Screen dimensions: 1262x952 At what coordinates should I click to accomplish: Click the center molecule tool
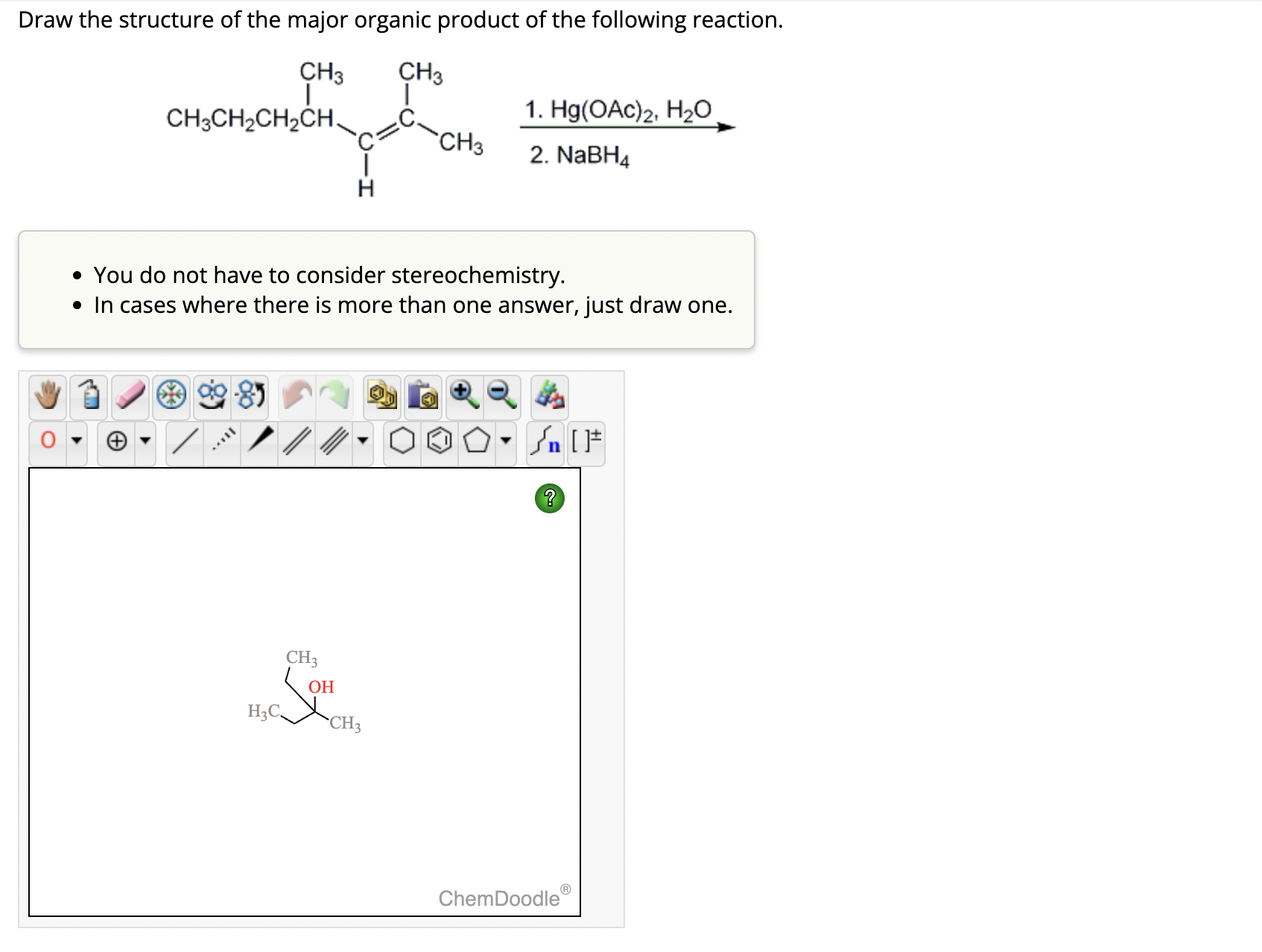click(171, 396)
